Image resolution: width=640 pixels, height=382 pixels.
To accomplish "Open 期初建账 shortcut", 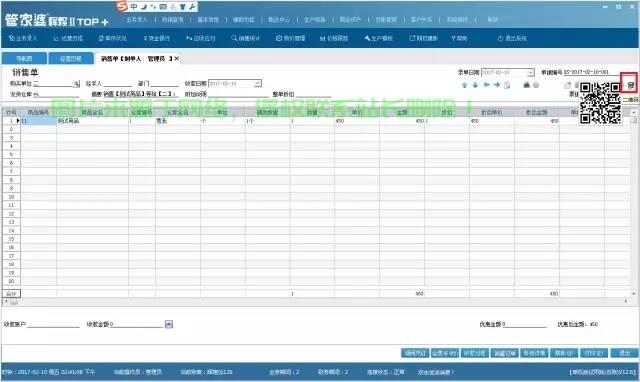I will pyautogui.click(x=423, y=38).
